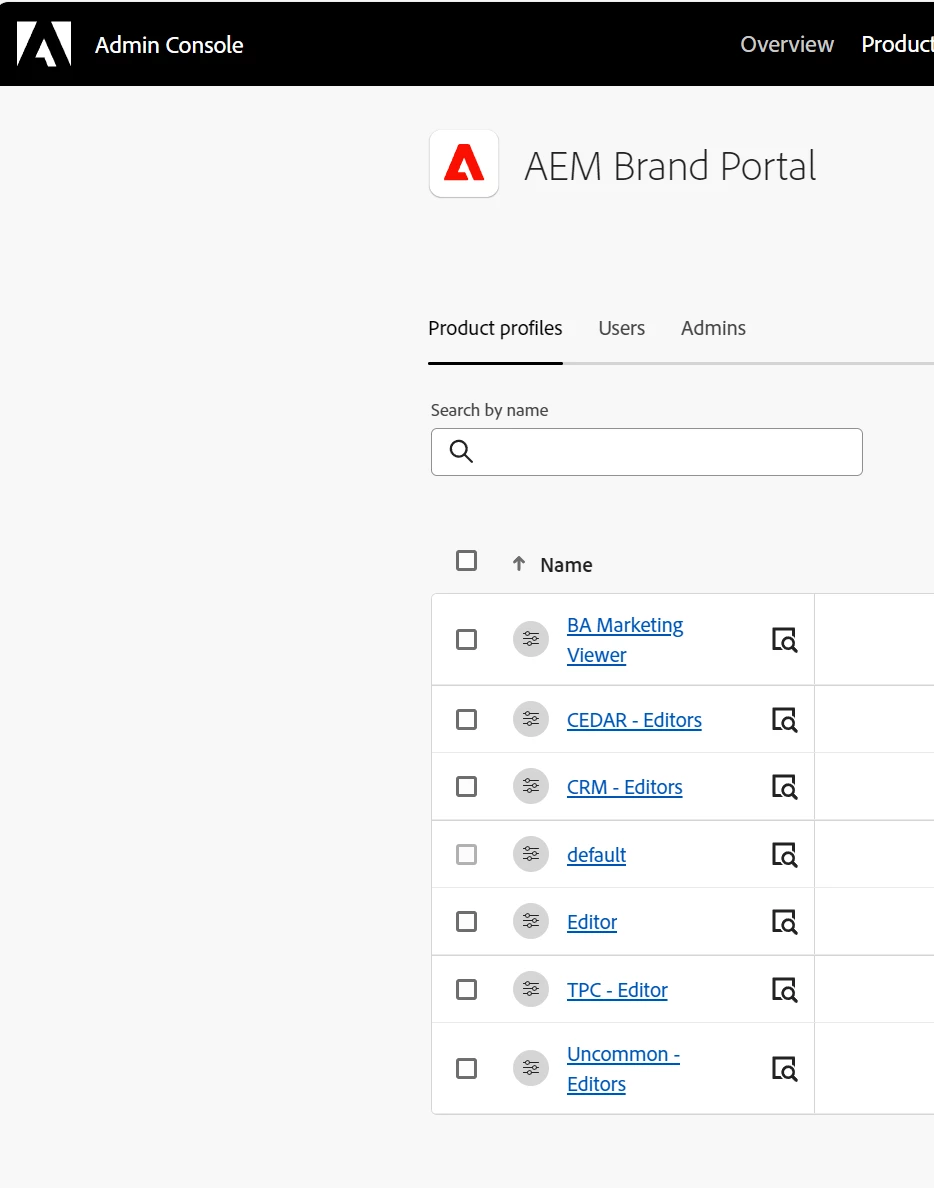Select the Product profiles tab
Image resolution: width=934 pixels, height=1188 pixels.
pos(495,328)
